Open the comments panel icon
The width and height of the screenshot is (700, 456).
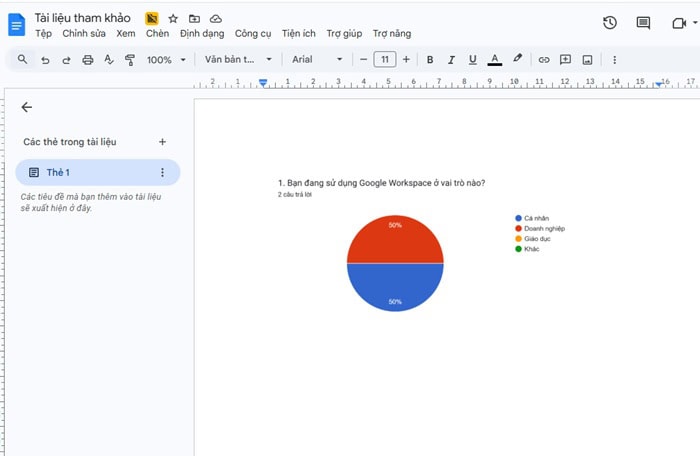click(x=643, y=23)
